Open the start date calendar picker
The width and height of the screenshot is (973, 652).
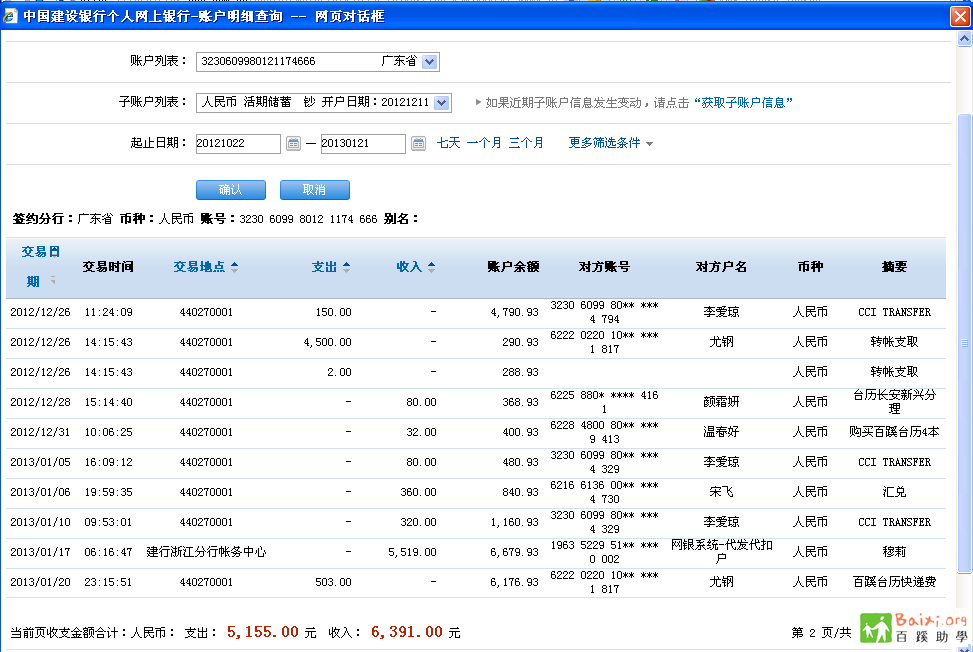[x=293, y=143]
